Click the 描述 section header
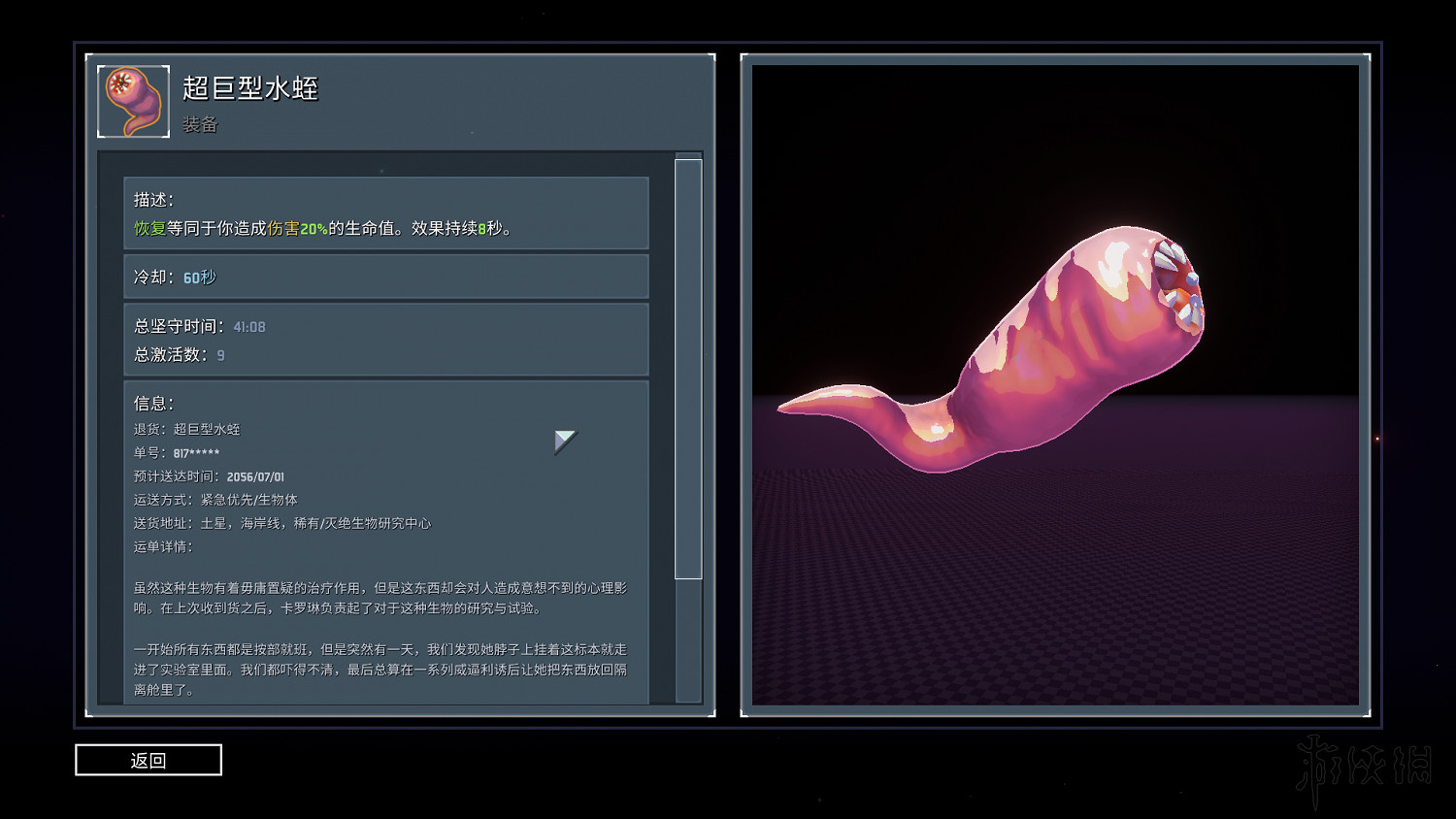The image size is (1456, 819). coord(153,200)
